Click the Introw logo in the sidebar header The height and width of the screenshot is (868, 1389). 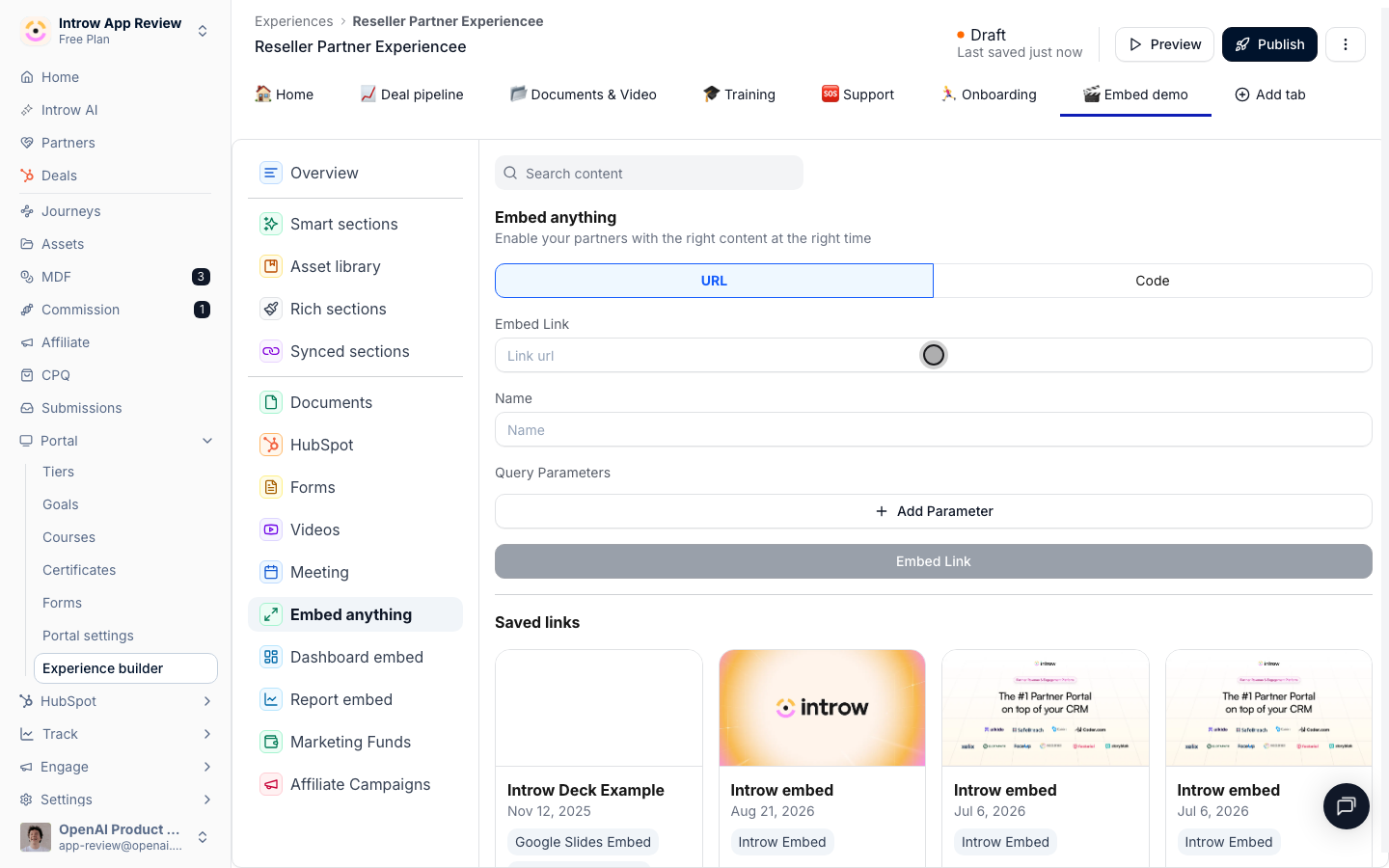tap(36, 31)
